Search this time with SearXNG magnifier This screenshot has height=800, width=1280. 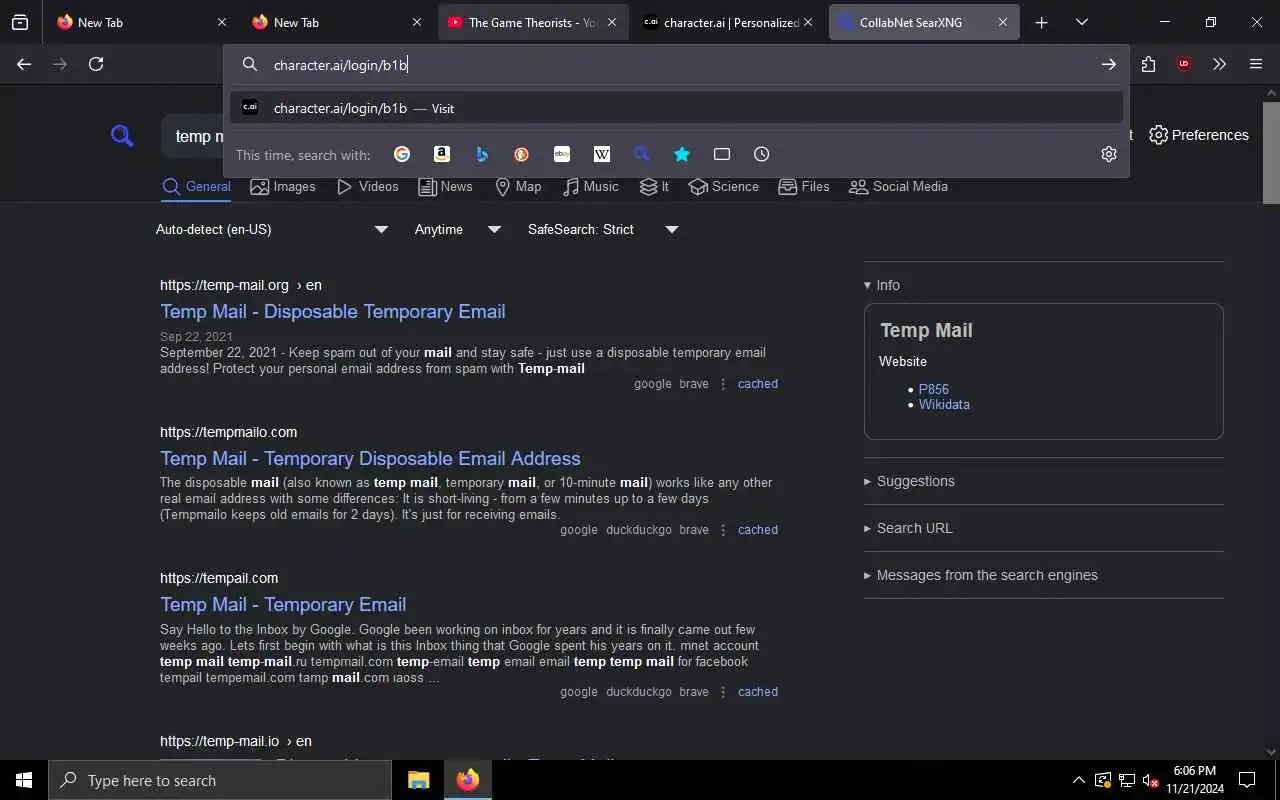click(x=642, y=154)
